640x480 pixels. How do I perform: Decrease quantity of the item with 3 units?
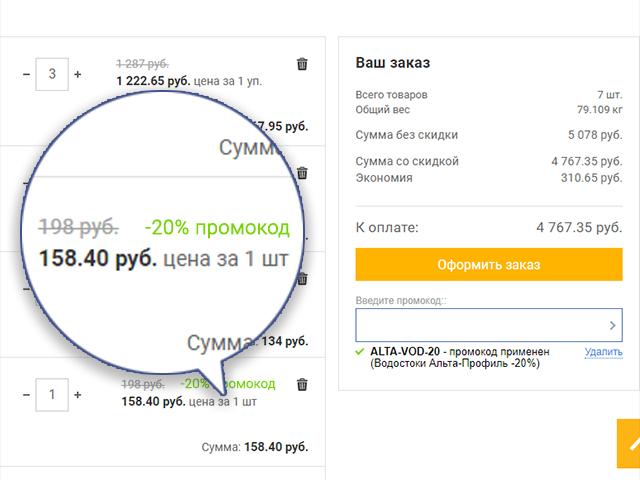pyautogui.click(x=26, y=74)
